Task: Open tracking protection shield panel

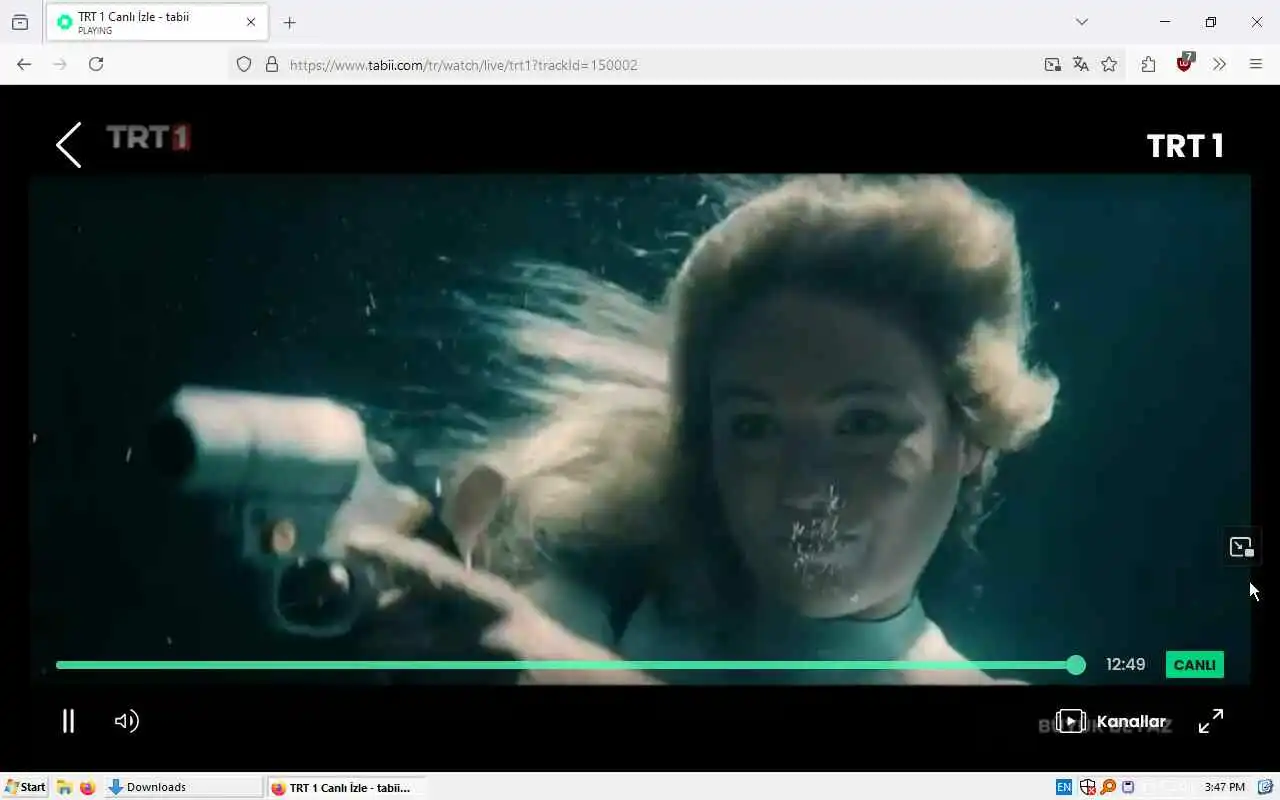Action: [244, 64]
